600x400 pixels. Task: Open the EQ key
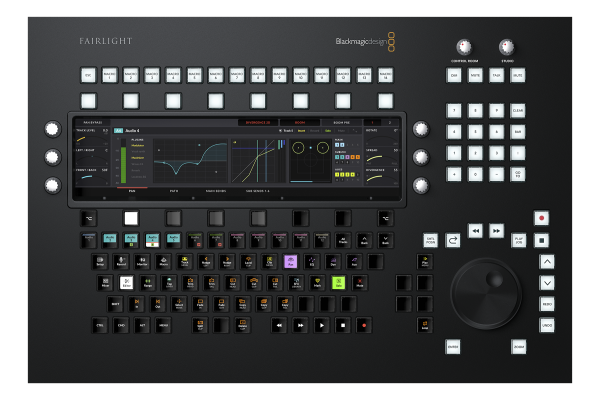[x=312, y=261]
